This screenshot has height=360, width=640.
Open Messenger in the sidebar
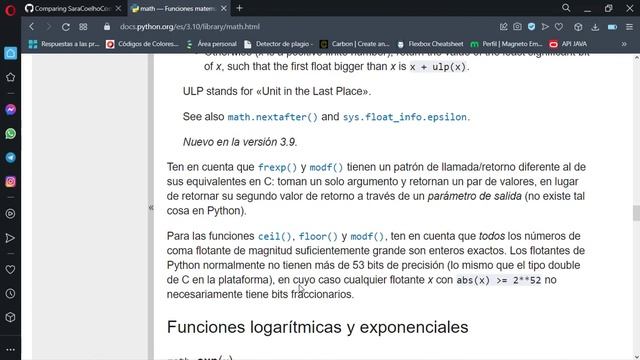coord(11,109)
